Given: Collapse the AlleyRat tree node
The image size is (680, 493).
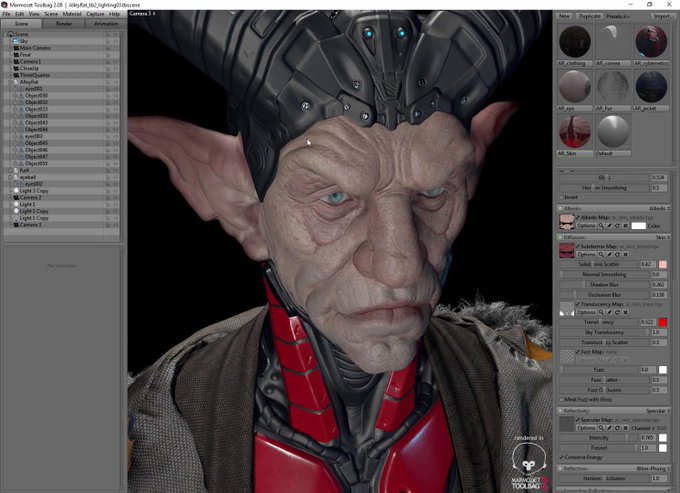Looking at the screenshot, I should (x=10, y=82).
